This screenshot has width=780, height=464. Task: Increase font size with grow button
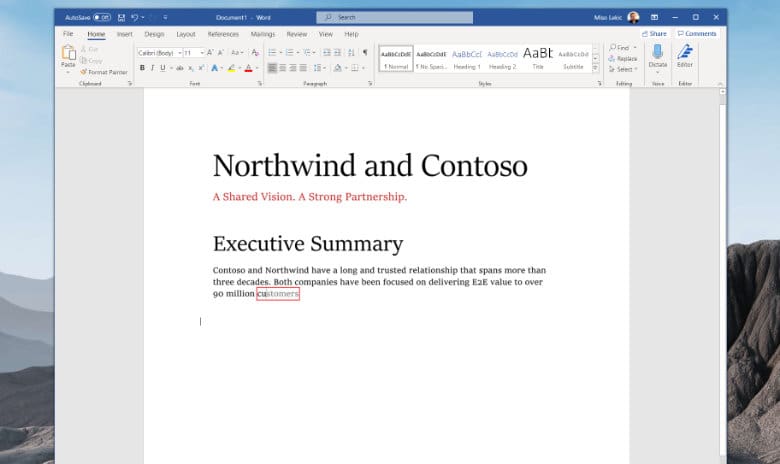click(x=210, y=52)
